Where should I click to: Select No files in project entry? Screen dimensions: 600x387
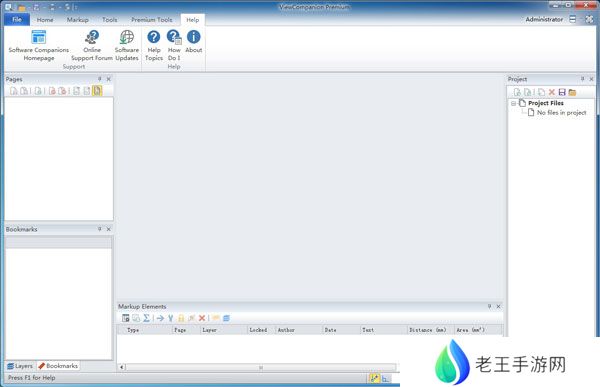(x=561, y=113)
